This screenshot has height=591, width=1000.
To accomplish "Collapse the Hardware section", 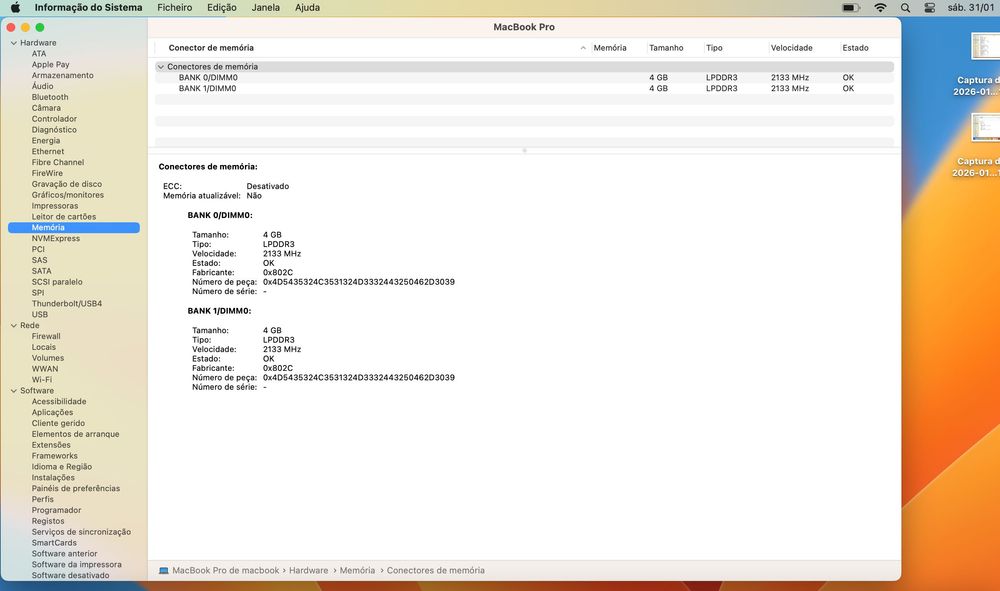I will (x=13, y=43).
